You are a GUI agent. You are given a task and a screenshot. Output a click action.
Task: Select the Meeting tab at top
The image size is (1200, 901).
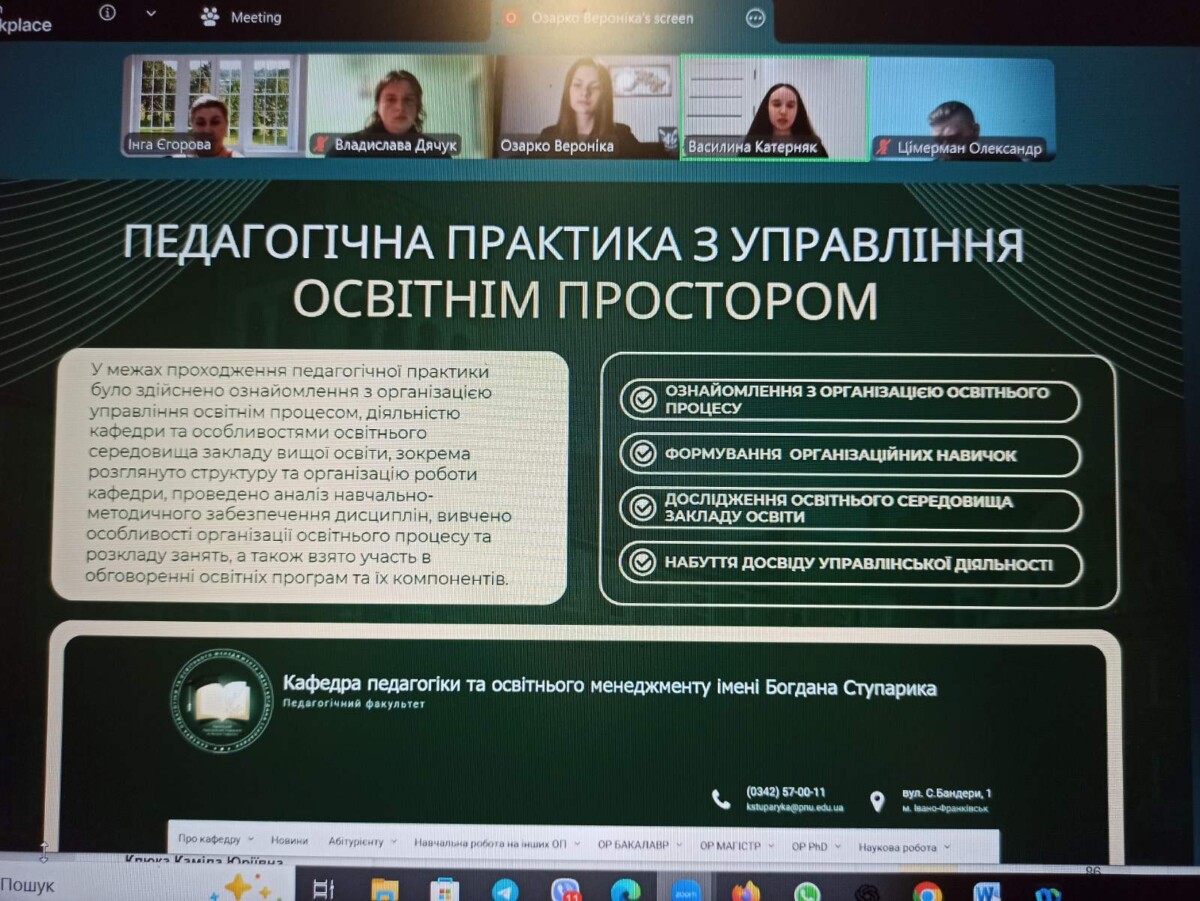tap(255, 17)
